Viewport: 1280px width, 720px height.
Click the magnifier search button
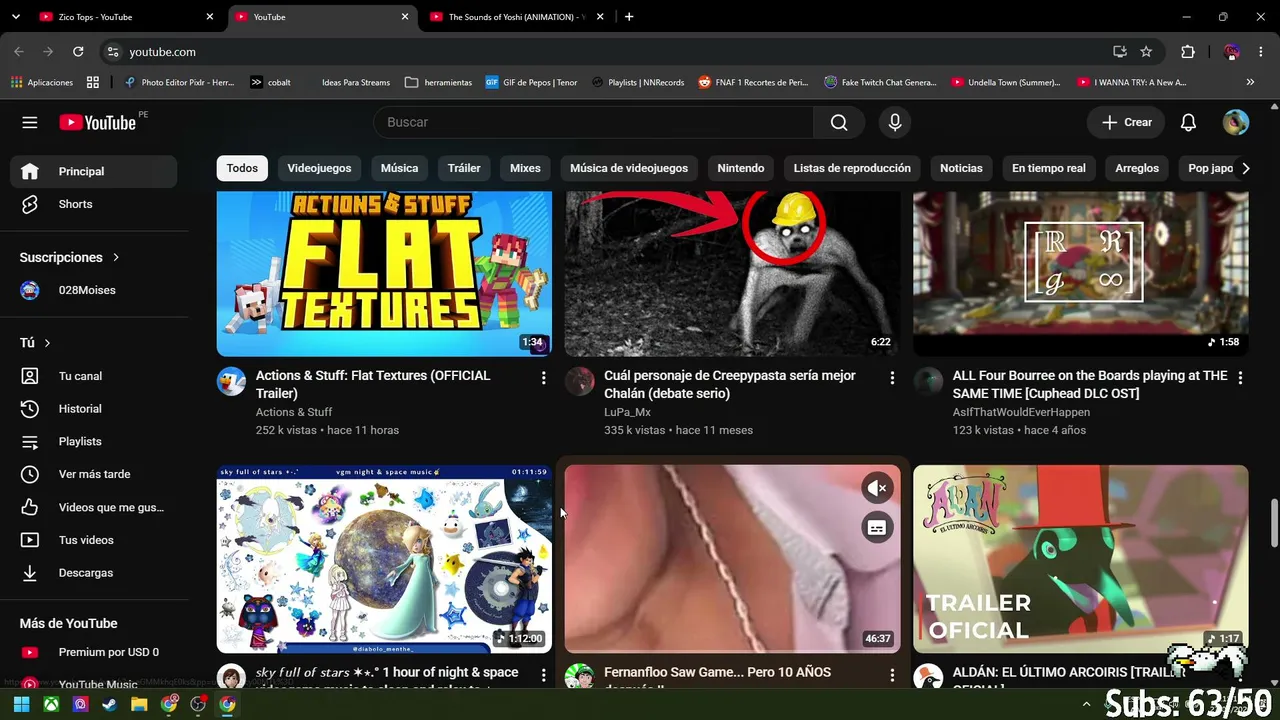coord(839,122)
